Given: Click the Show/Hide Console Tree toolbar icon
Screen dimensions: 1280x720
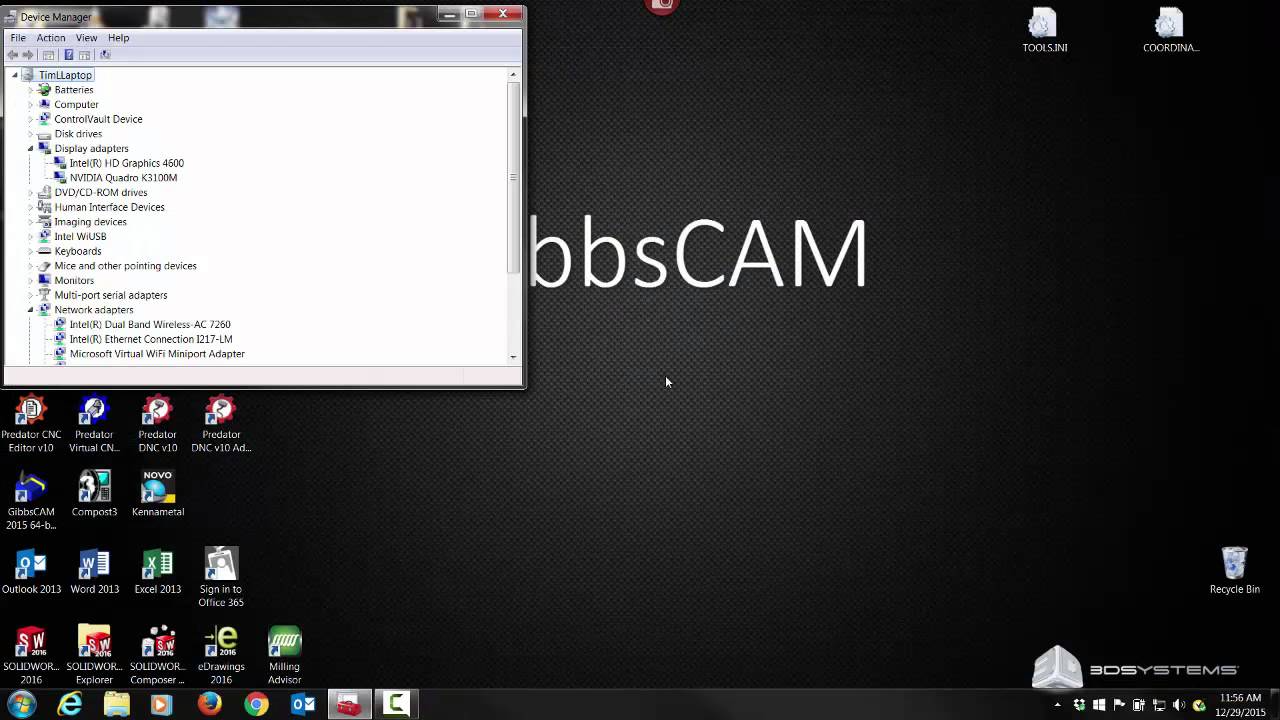Looking at the screenshot, I should [x=48, y=55].
